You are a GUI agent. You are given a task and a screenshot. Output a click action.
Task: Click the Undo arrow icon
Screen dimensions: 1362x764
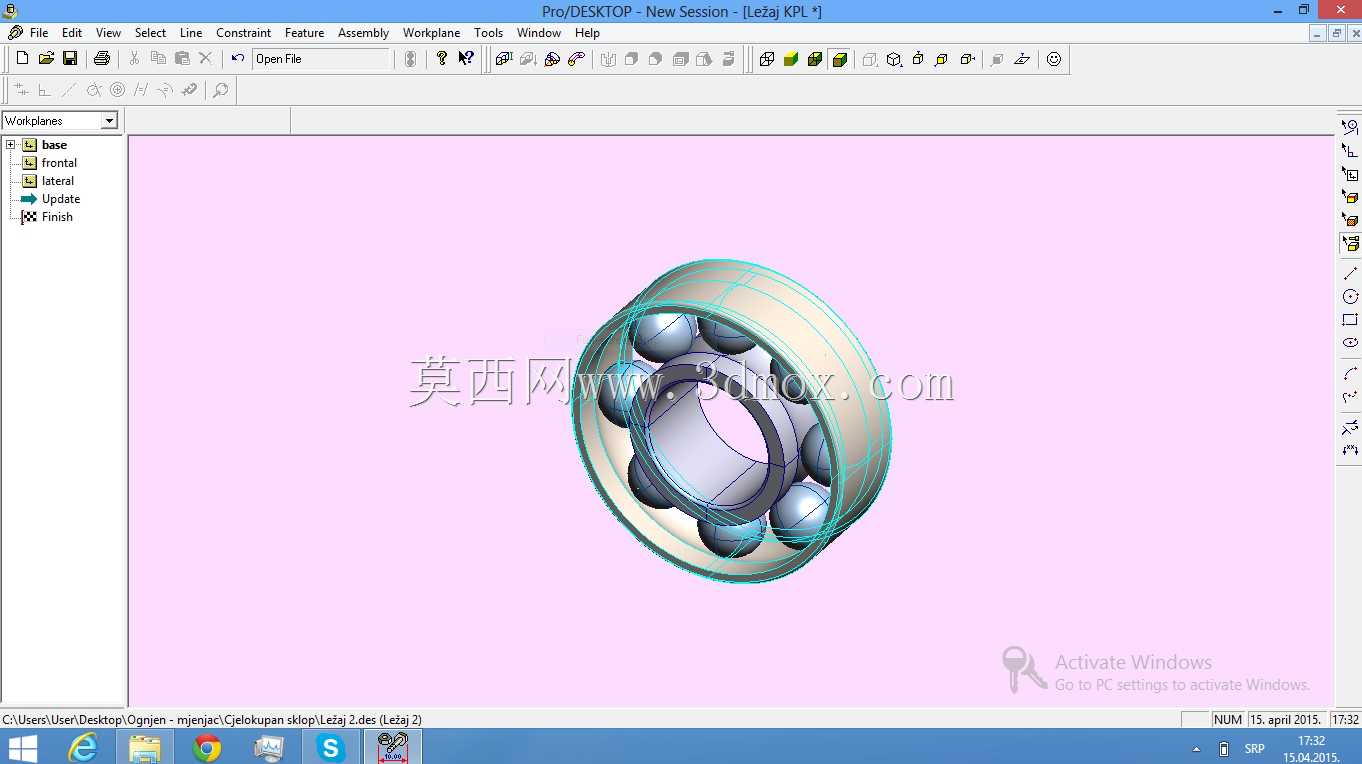tap(237, 59)
